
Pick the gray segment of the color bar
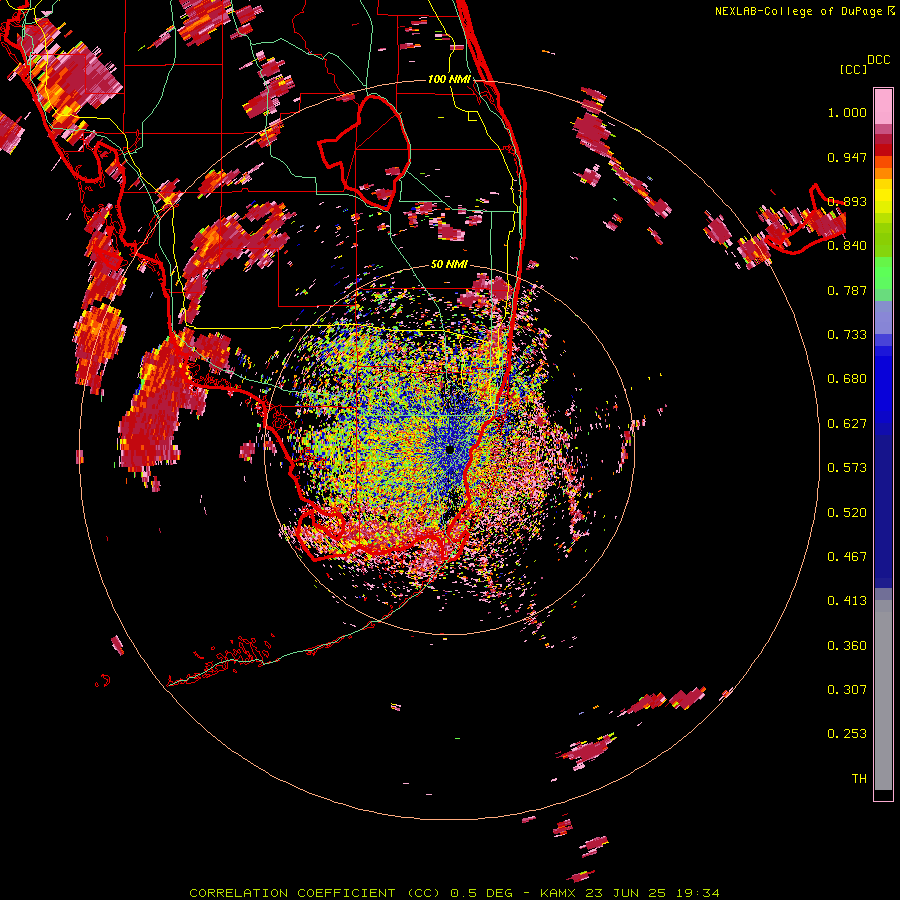pos(883,695)
